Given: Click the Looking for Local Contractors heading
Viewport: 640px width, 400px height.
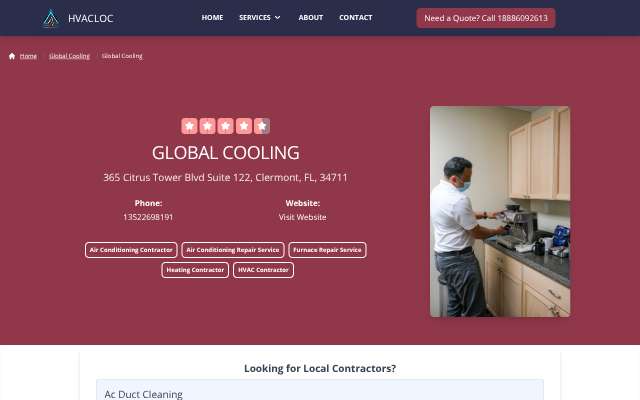Looking at the screenshot, I should click(x=320, y=368).
